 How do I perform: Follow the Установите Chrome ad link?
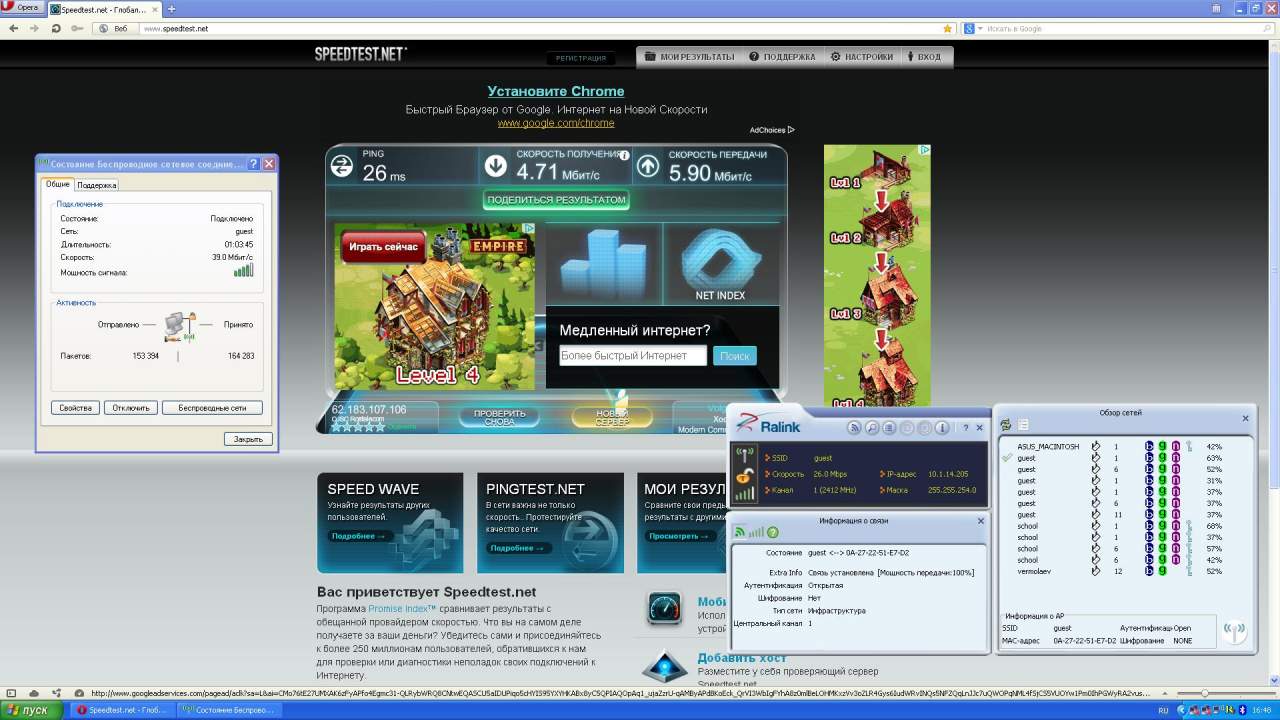[556, 91]
